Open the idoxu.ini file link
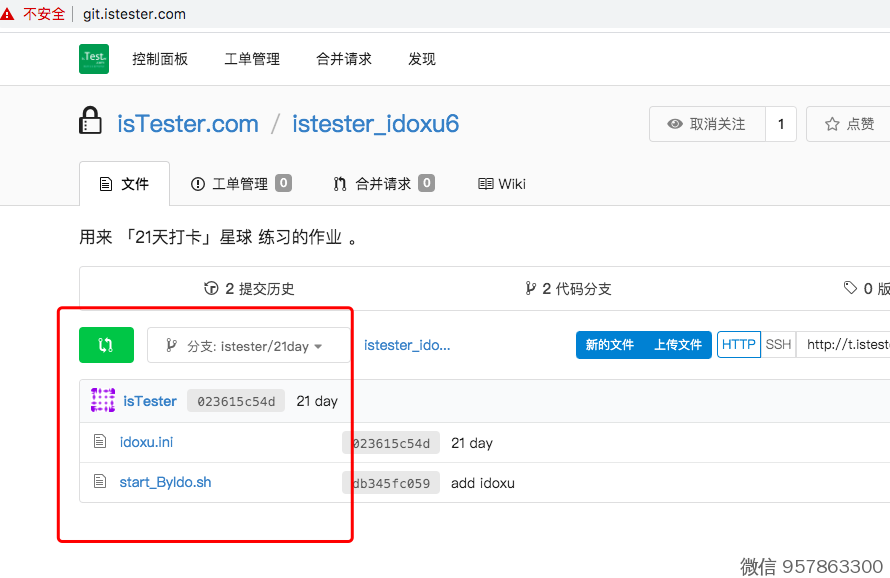 point(146,442)
